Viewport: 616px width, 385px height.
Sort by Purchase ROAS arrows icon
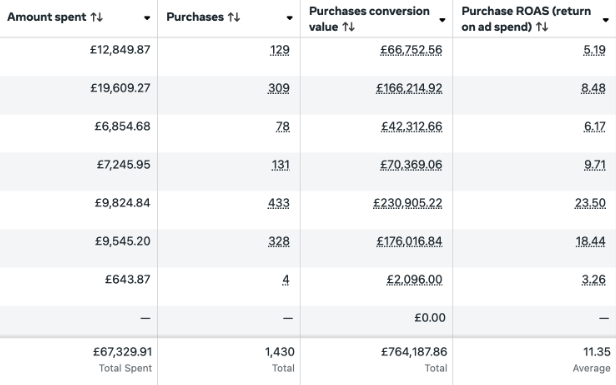click(x=542, y=27)
